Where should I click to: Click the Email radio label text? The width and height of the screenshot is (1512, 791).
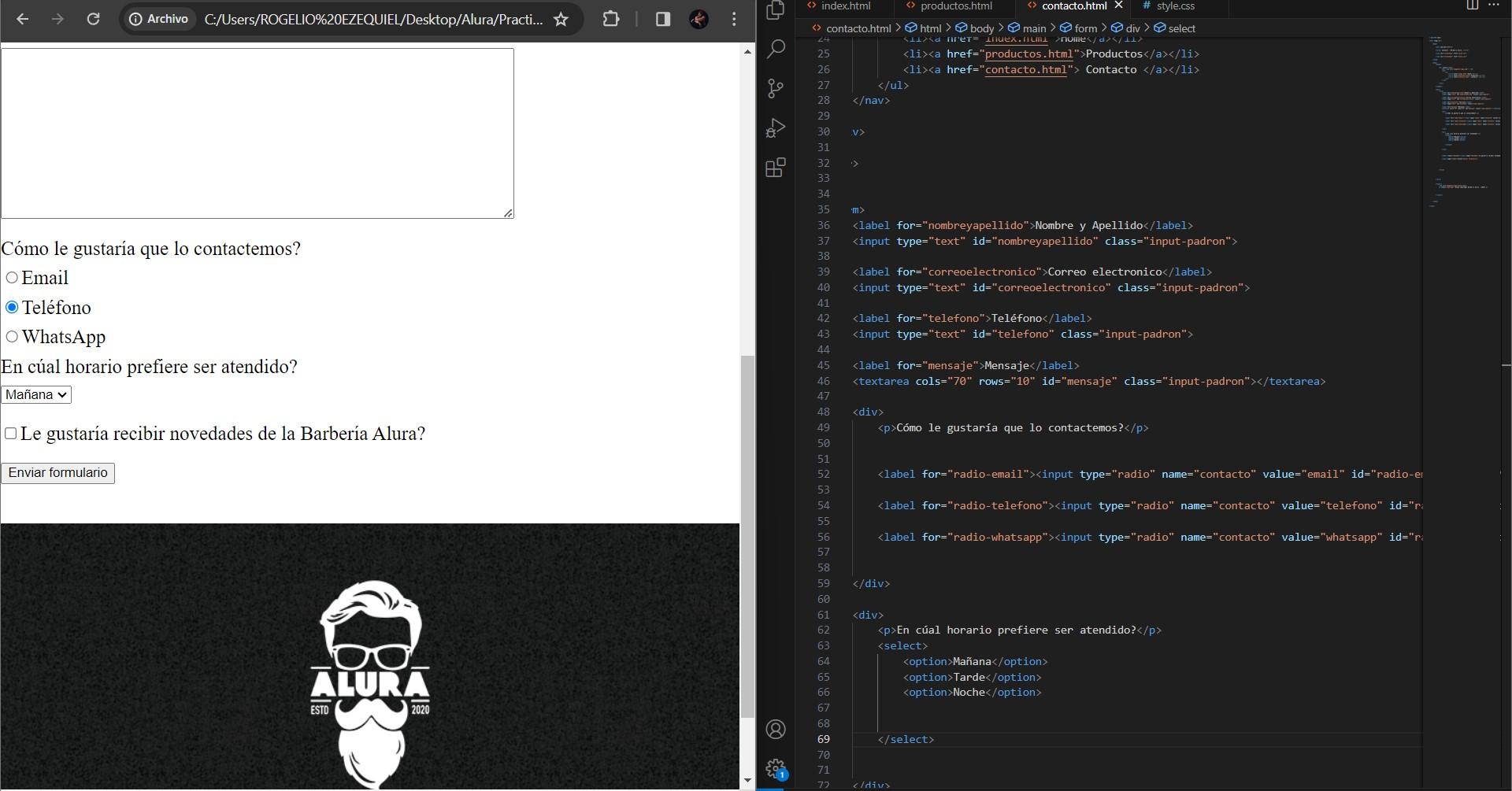pos(45,278)
